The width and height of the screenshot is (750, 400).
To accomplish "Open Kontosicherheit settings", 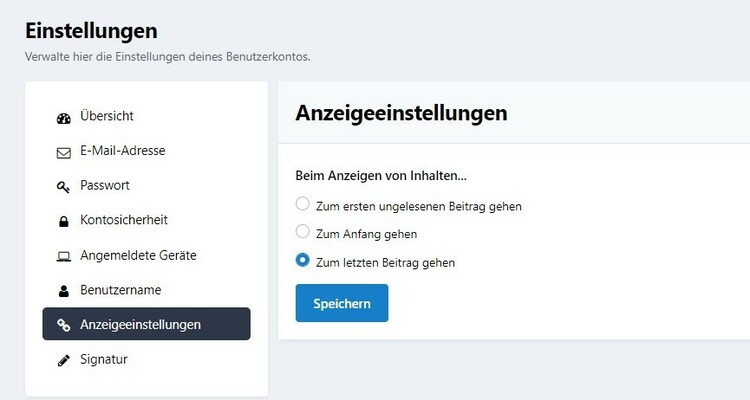I will point(124,220).
